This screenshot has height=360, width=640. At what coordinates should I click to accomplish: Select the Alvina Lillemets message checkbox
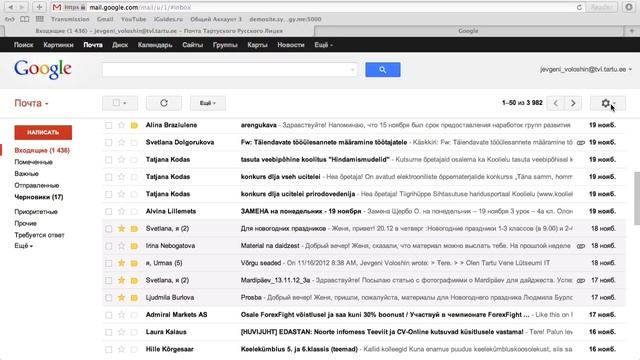(108, 211)
